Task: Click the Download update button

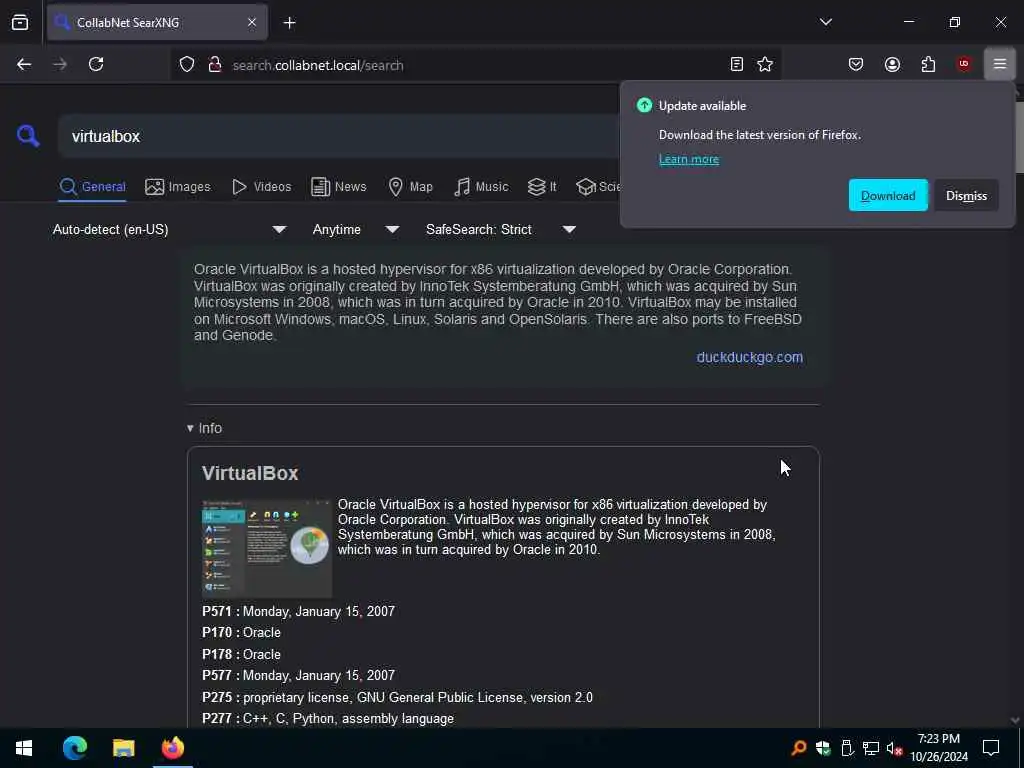Action: [888, 195]
